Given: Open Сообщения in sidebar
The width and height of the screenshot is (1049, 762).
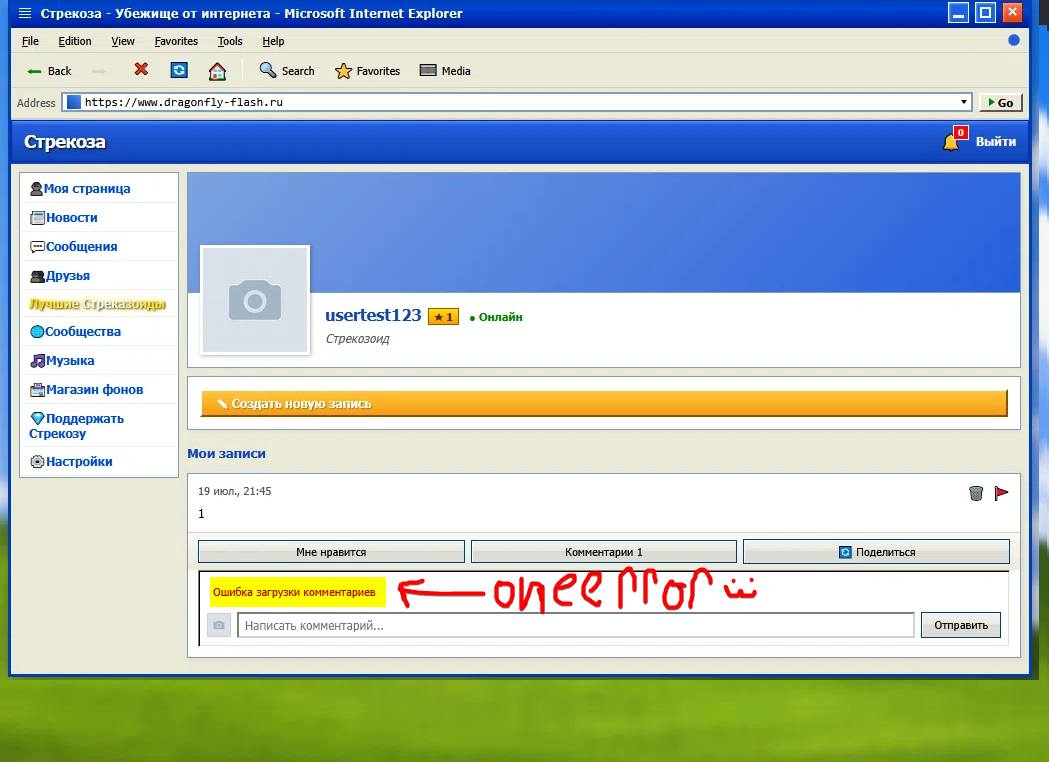Looking at the screenshot, I should [x=74, y=247].
